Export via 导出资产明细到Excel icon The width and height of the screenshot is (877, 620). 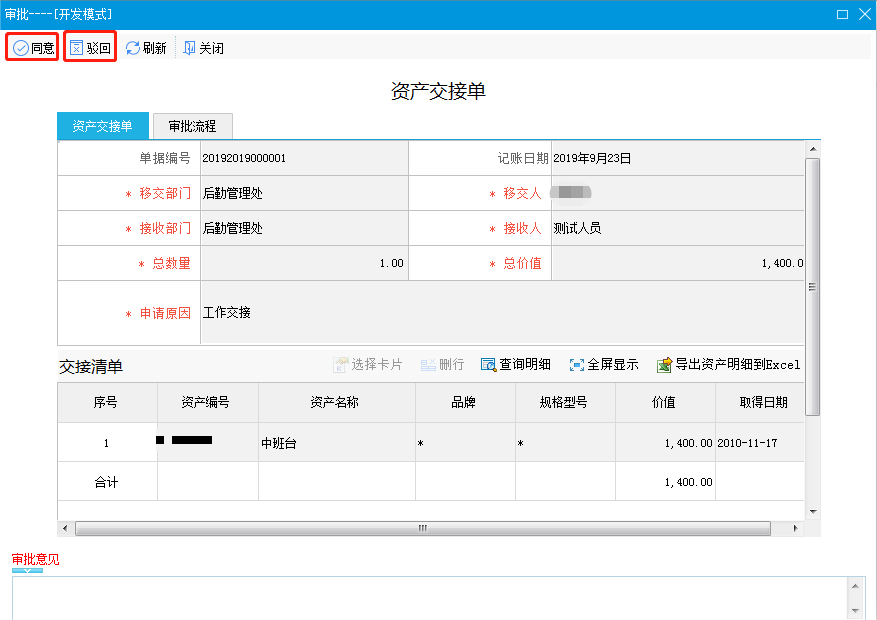coord(664,365)
